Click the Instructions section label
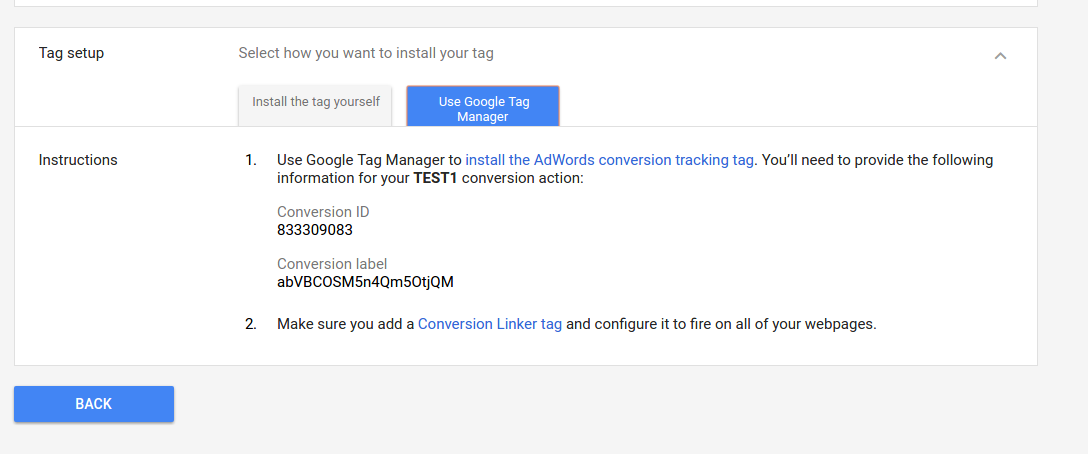The height and width of the screenshot is (454, 1088). click(x=78, y=160)
